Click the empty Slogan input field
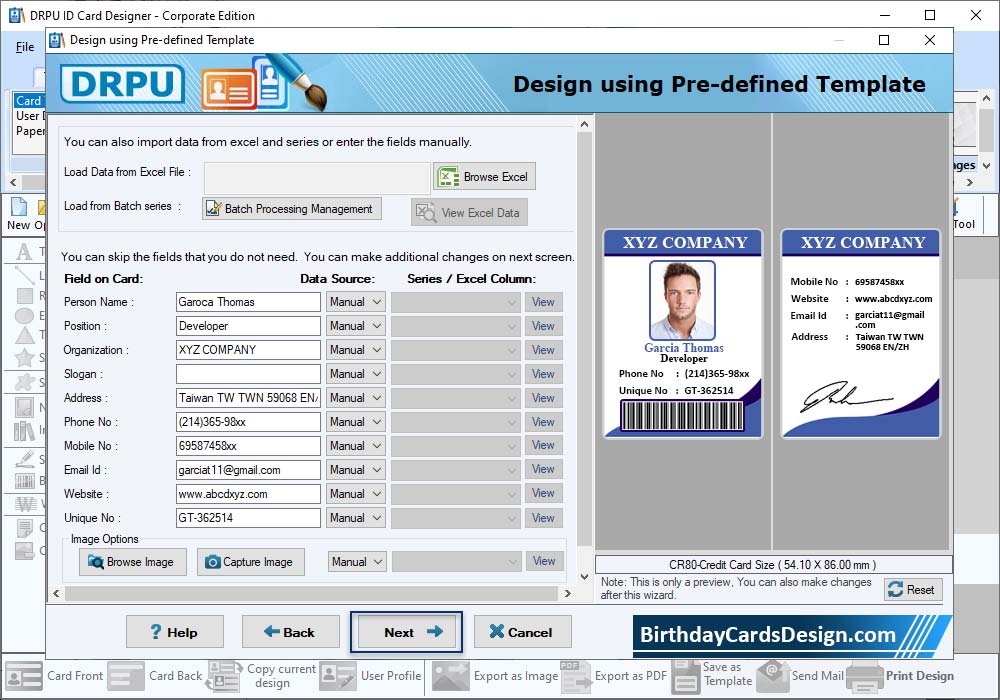 tap(248, 374)
